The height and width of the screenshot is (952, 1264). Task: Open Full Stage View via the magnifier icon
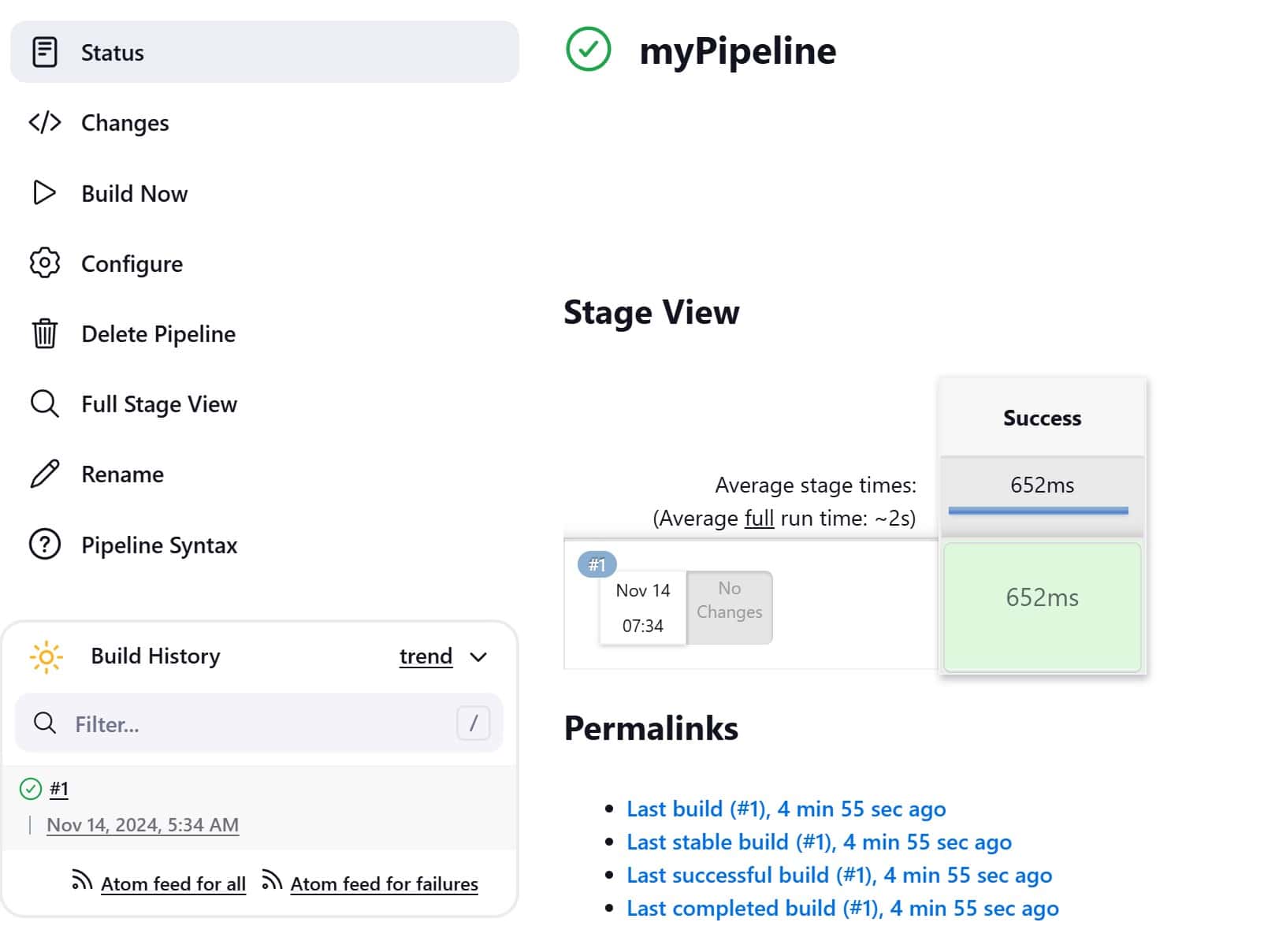click(45, 403)
